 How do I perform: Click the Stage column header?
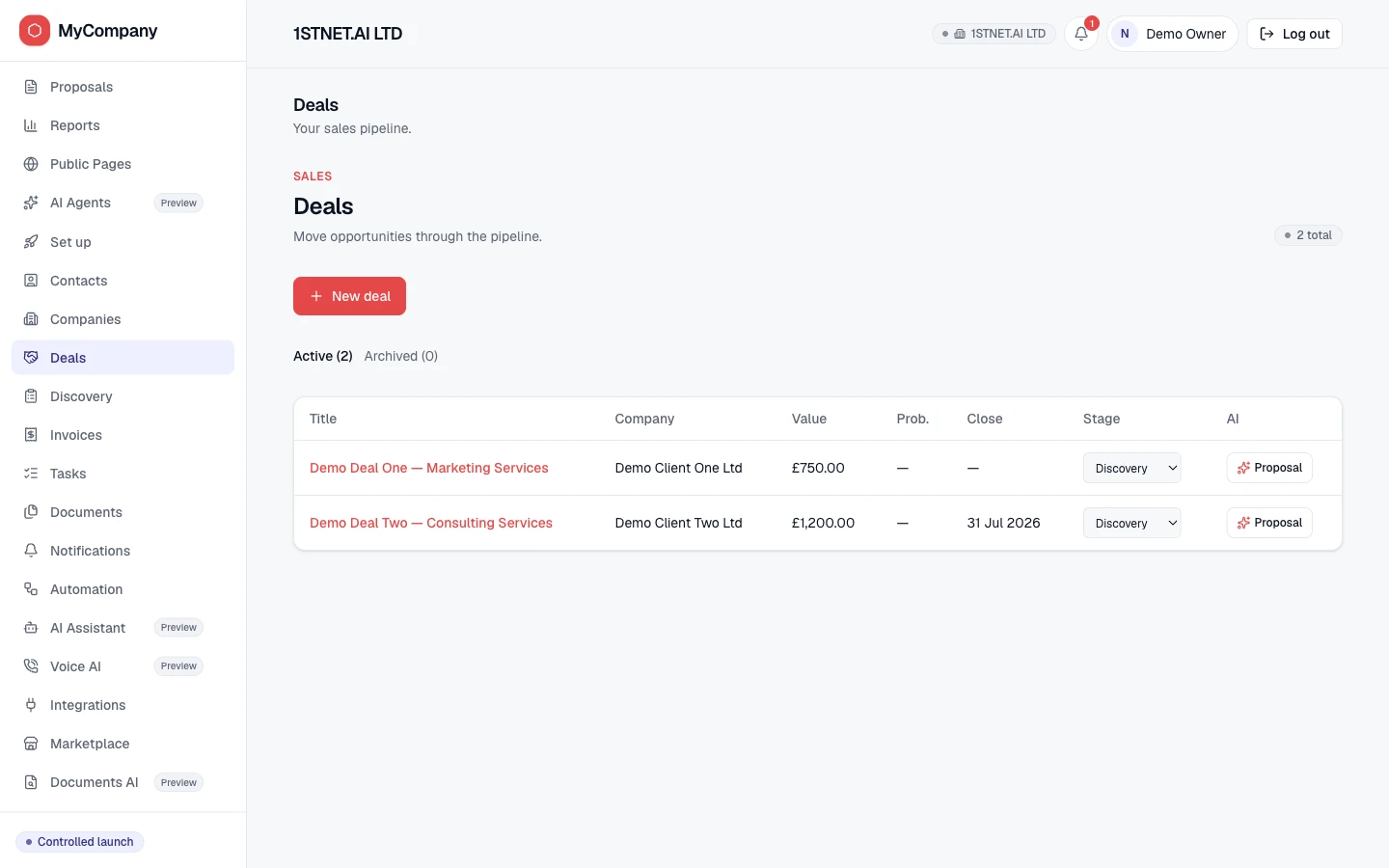[1102, 419]
